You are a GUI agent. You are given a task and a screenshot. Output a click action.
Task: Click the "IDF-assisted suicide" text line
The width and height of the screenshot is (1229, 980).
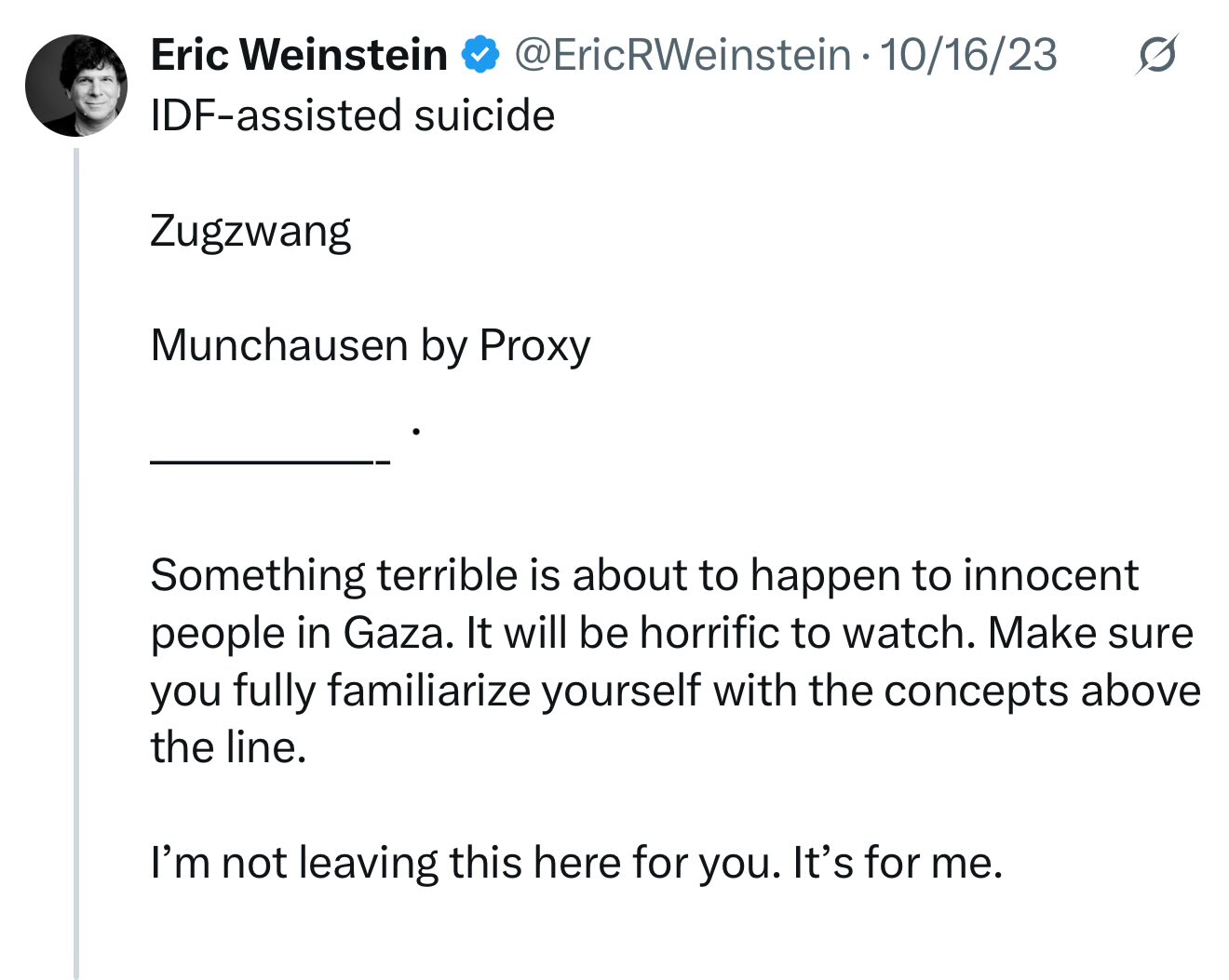353,115
